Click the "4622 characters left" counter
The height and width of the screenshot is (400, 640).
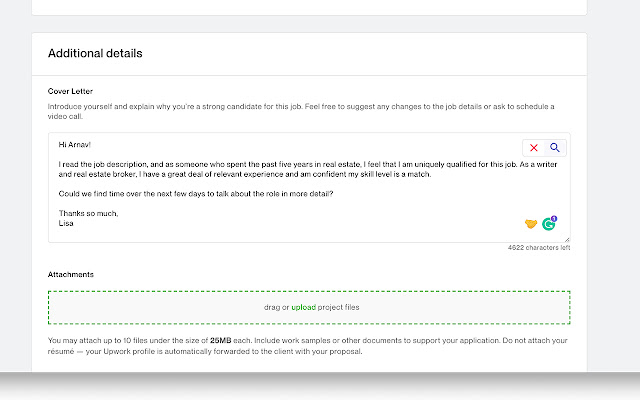538,248
